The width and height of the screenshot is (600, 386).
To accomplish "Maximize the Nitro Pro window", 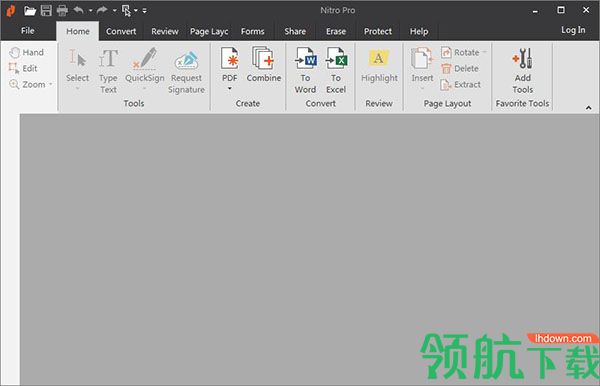I will 561,10.
